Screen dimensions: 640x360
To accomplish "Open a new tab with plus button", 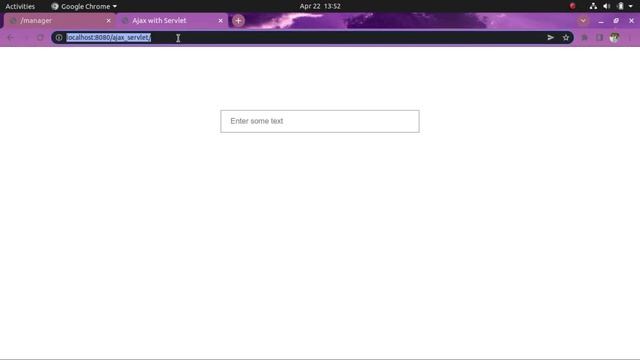I will click(x=238, y=20).
